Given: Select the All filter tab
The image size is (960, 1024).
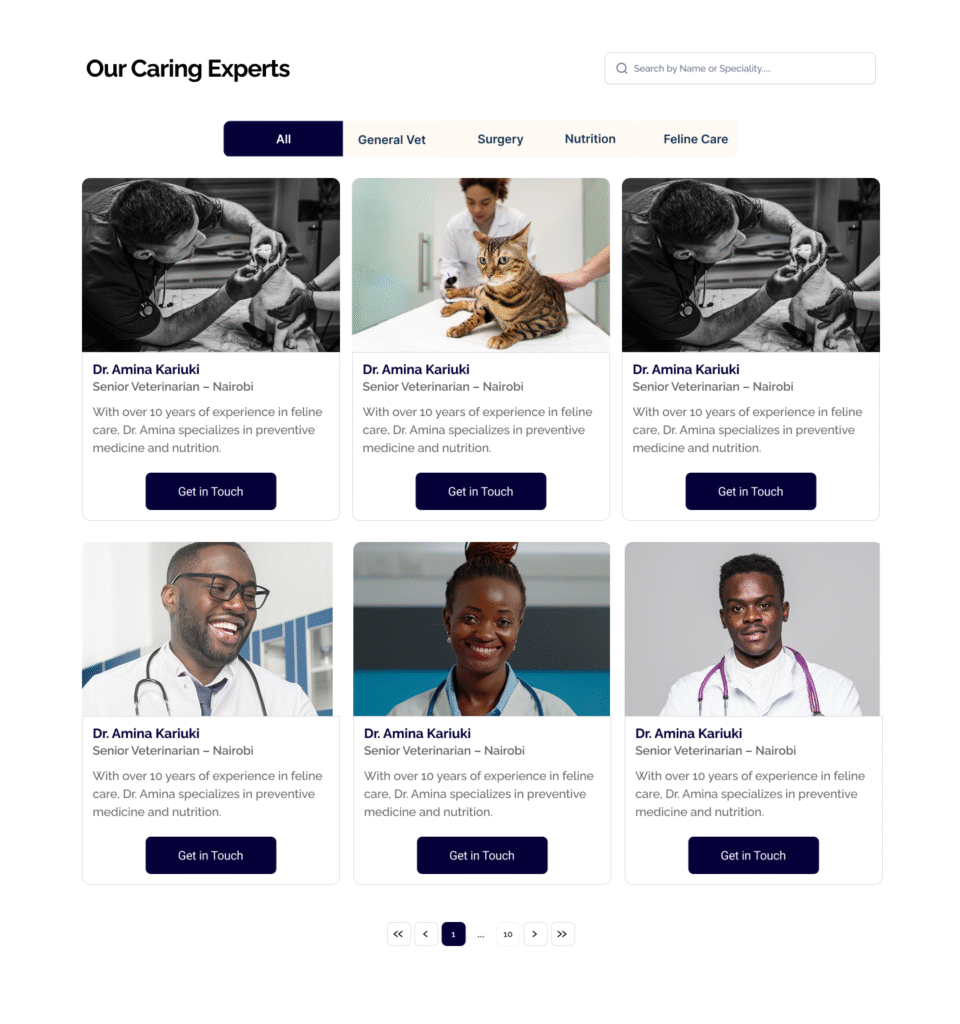Looking at the screenshot, I should (283, 138).
